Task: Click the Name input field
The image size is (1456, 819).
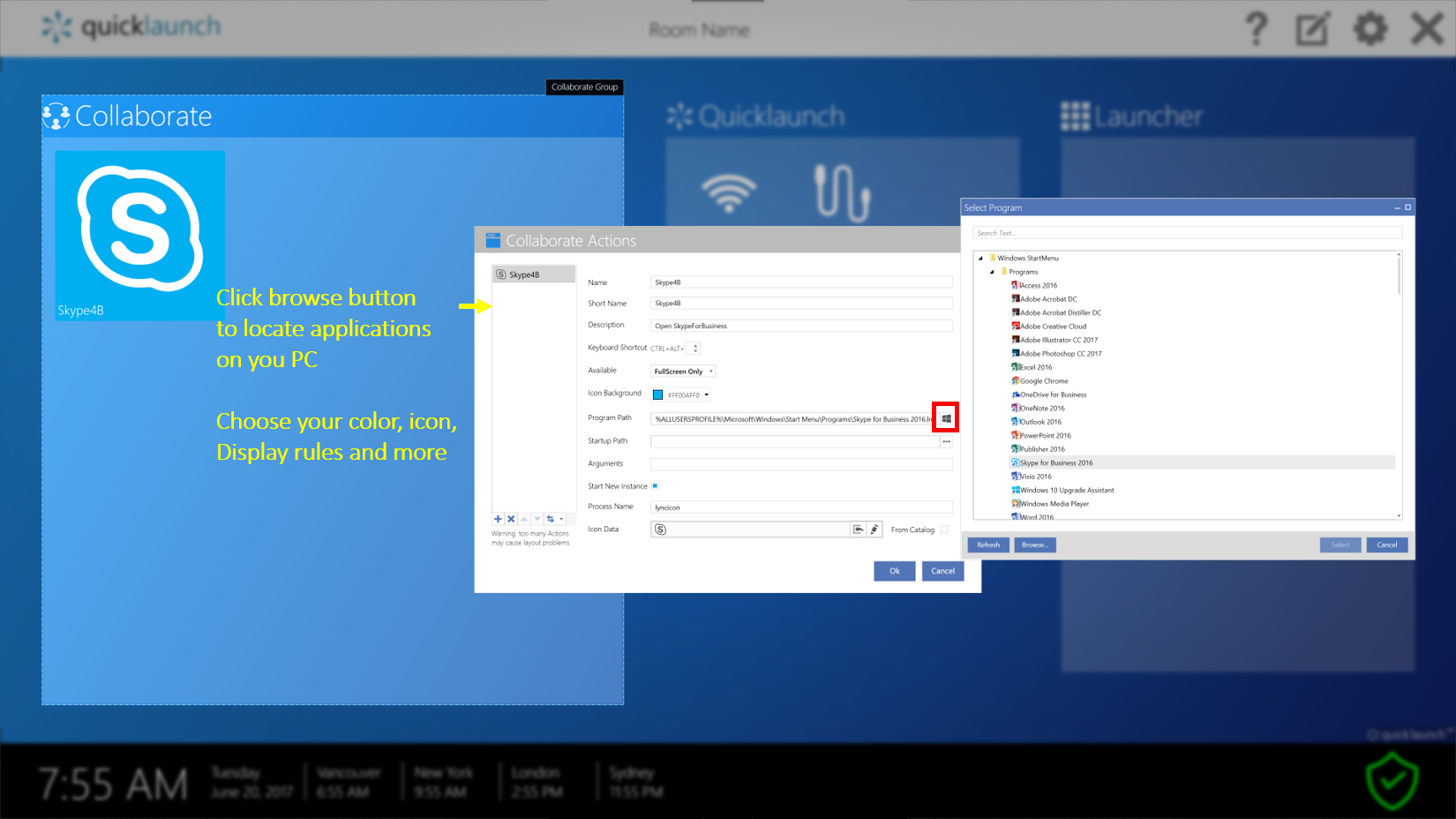Action: 801,282
